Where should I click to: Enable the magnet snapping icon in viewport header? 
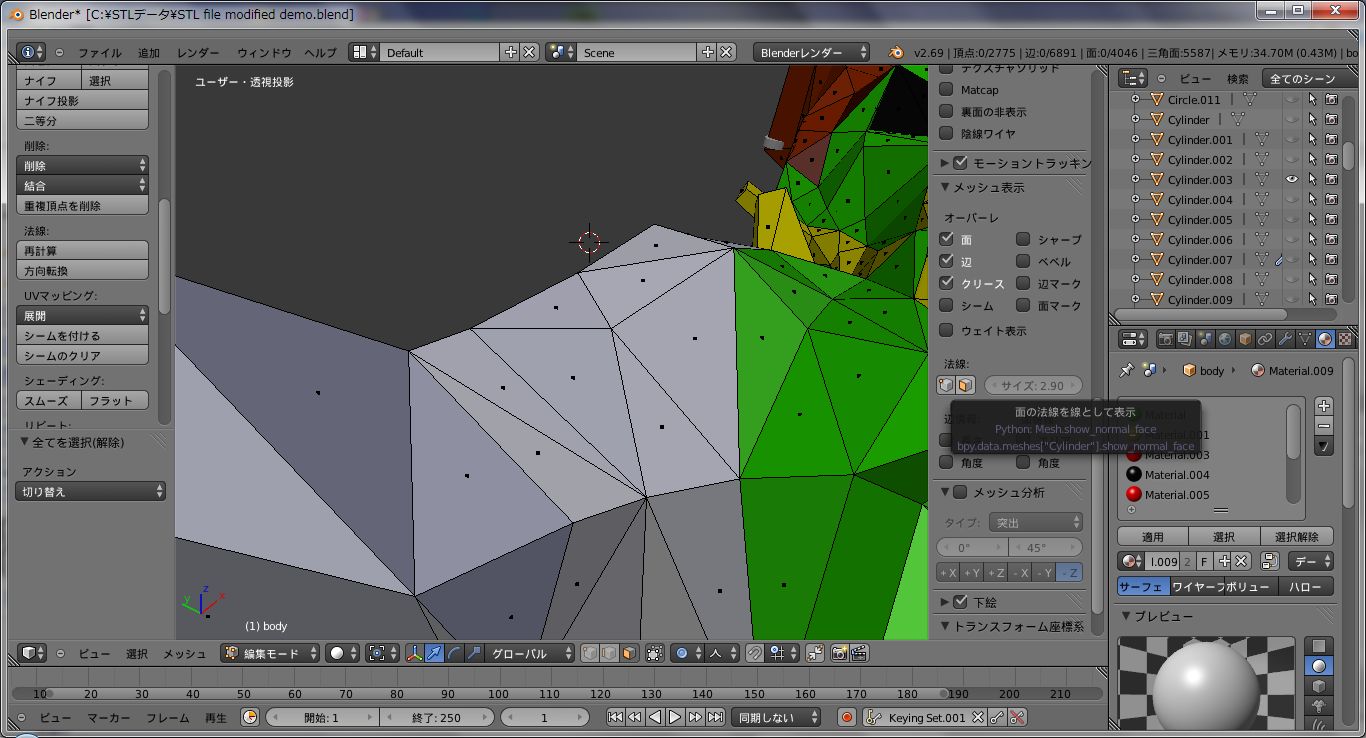pyautogui.click(x=752, y=653)
